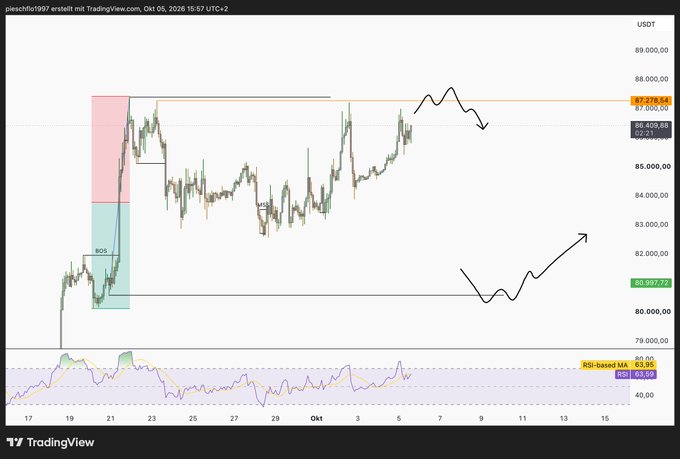The height and width of the screenshot is (459, 680).
Task: Click date 13 on the time axis
Action: pyautogui.click(x=564, y=419)
